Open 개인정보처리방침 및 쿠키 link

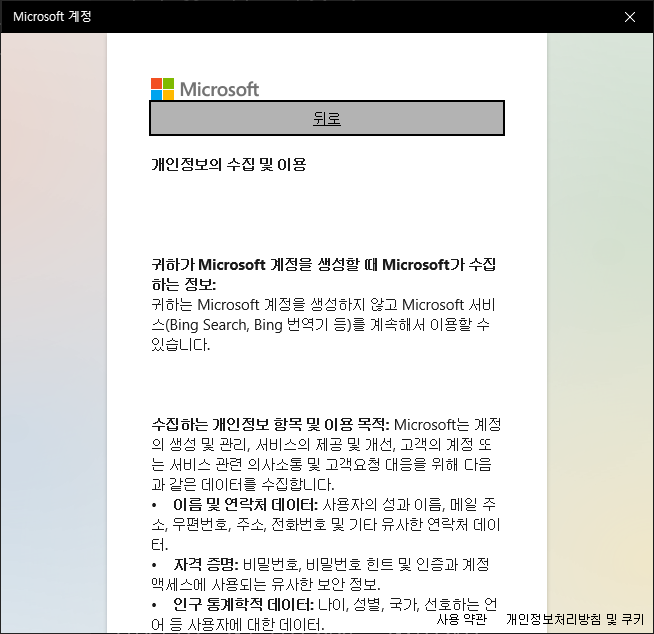(x=575, y=619)
